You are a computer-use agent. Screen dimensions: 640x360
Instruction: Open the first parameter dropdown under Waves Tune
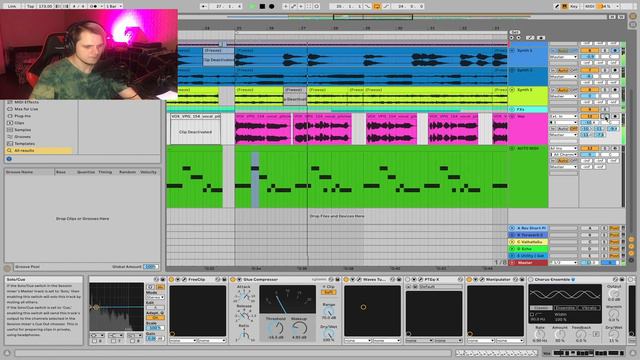[x=358, y=340]
